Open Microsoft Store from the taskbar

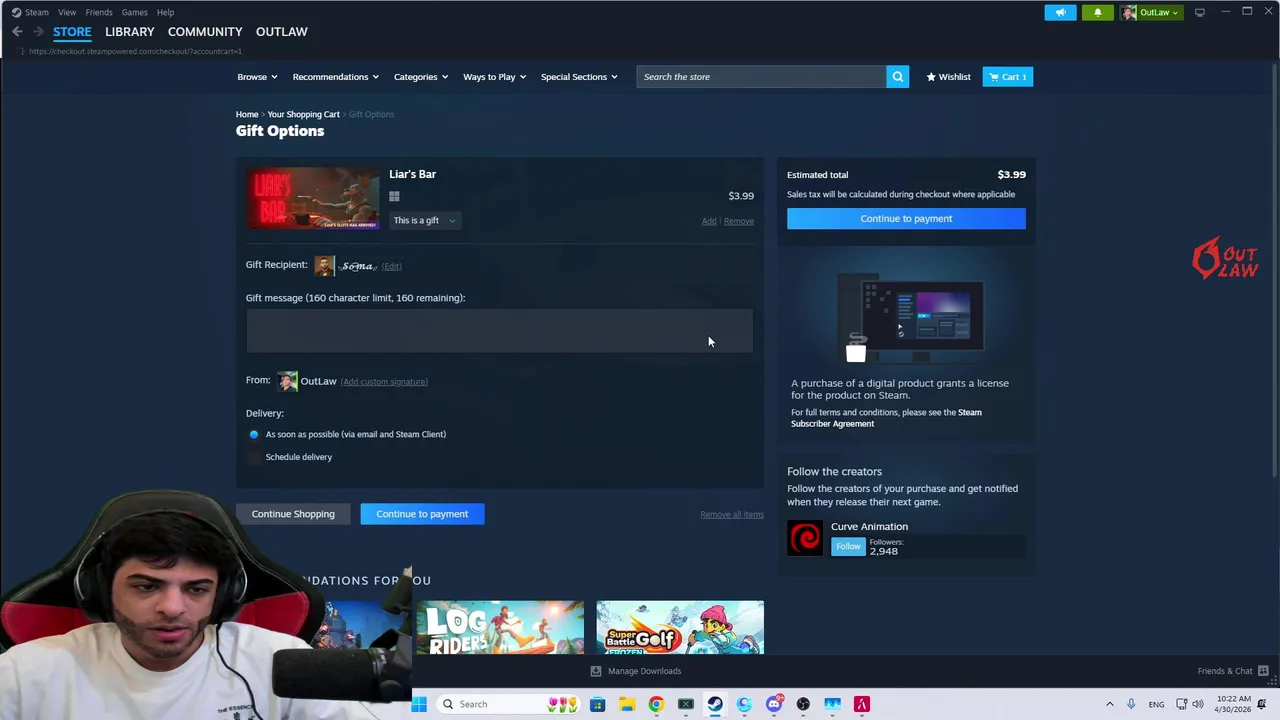click(x=597, y=704)
